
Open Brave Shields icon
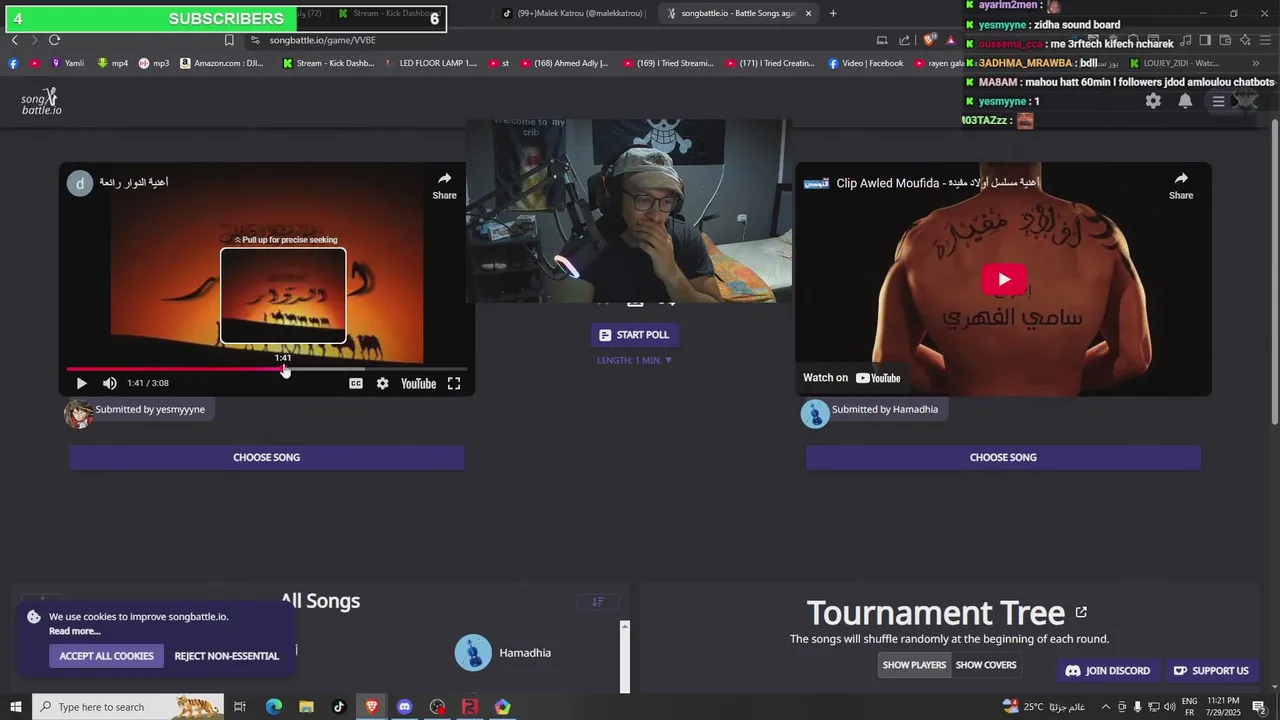[929, 40]
